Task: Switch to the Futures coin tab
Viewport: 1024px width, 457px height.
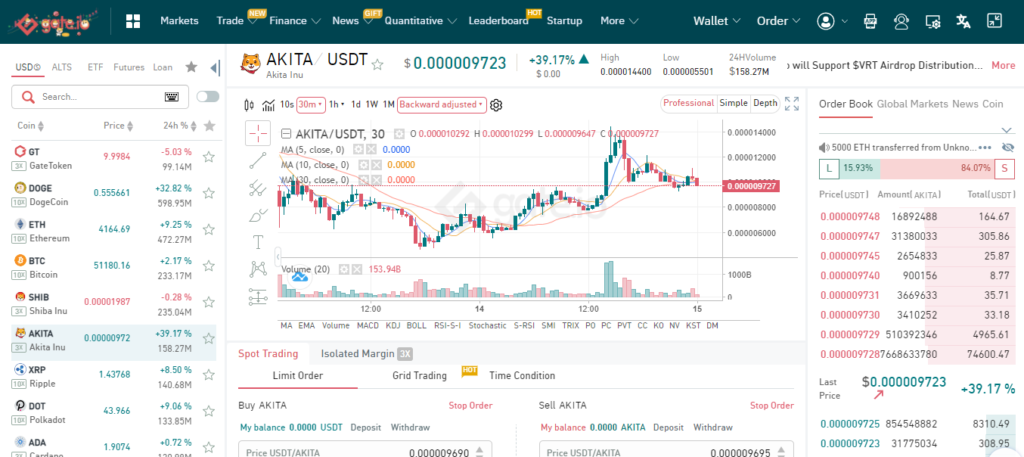Action: click(x=129, y=67)
